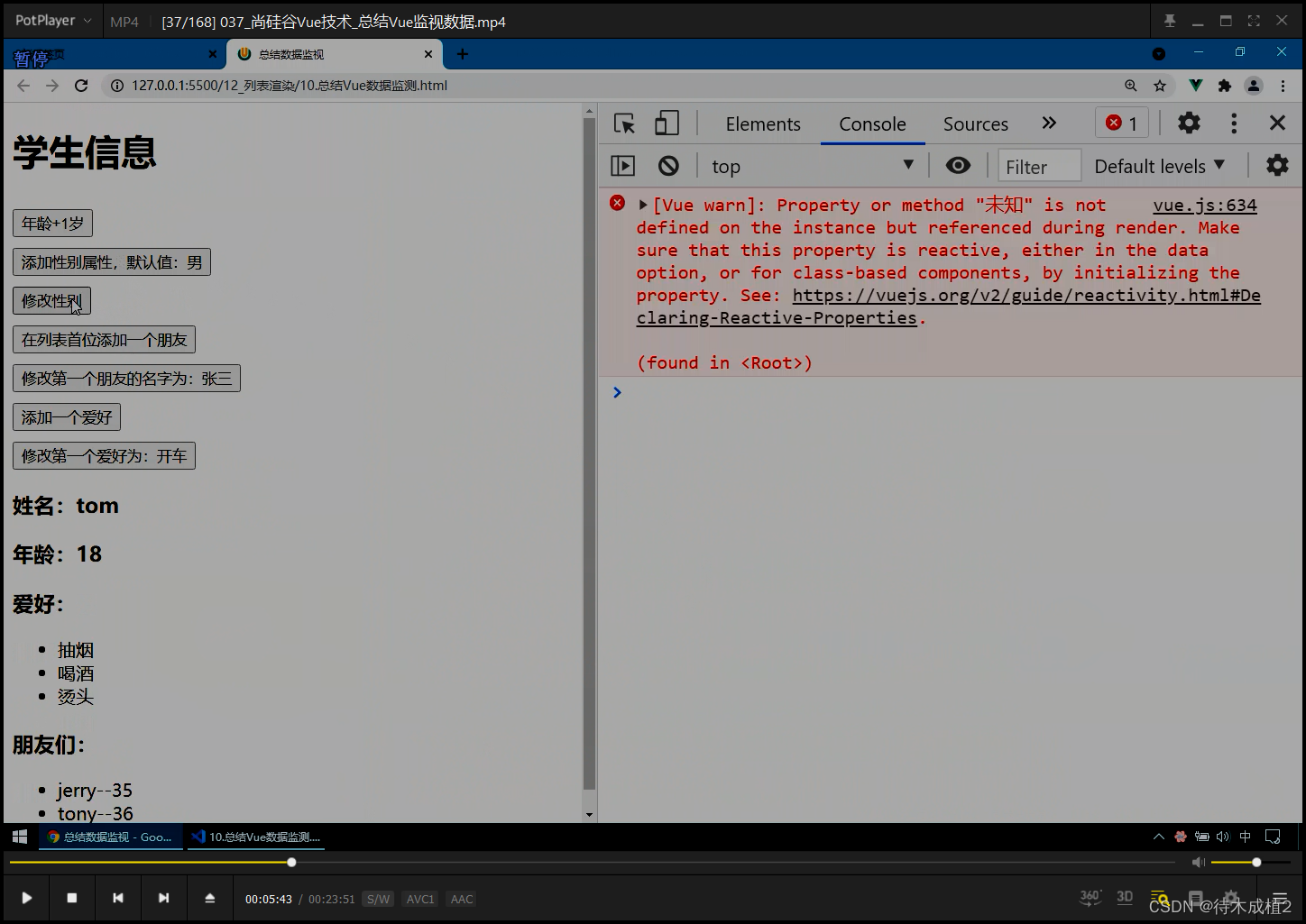The image size is (1306, 924).
Task: Mute PotPlayer with the speaker icon
Action: 1198,863
